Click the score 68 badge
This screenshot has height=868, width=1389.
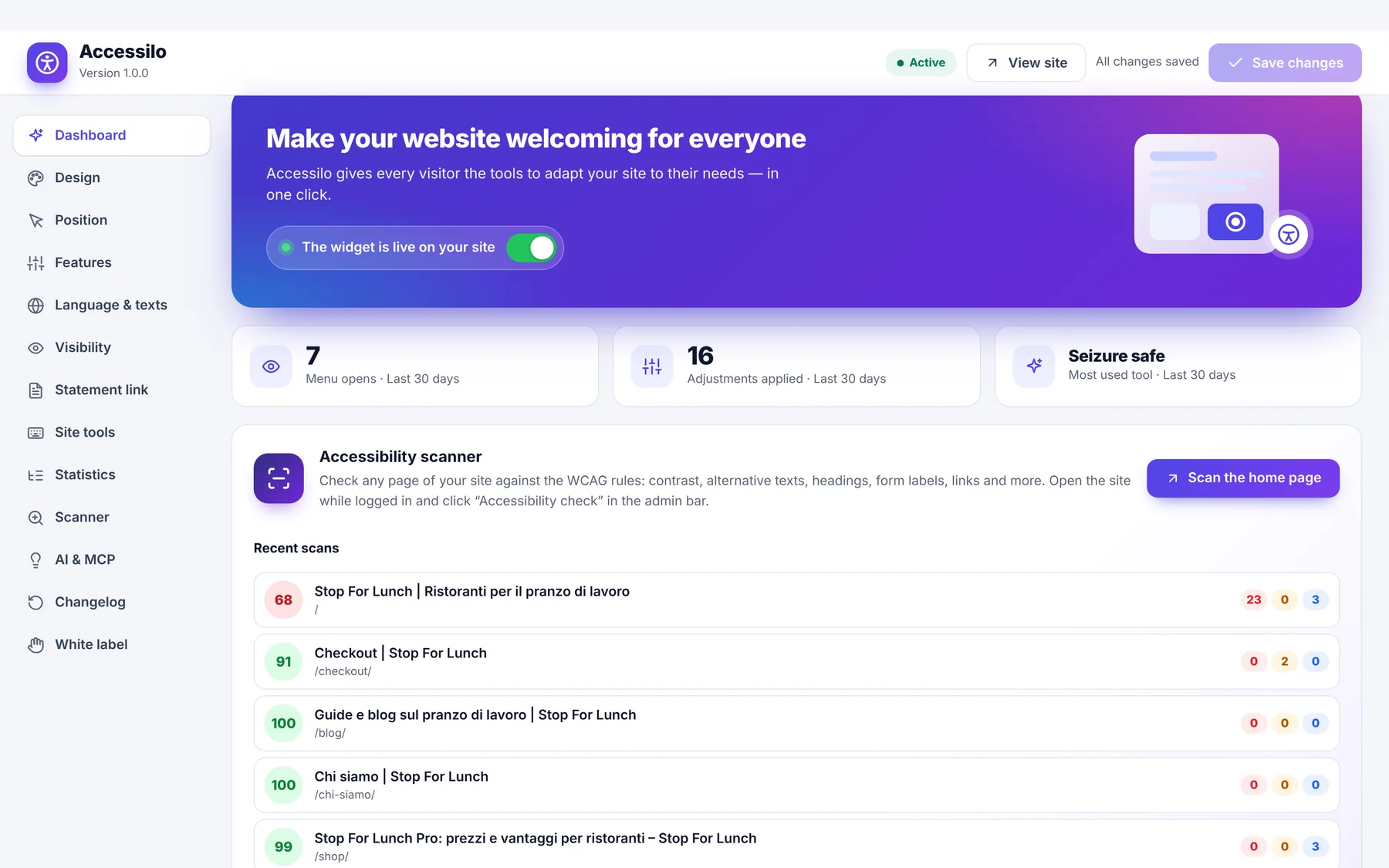[283, 600]
